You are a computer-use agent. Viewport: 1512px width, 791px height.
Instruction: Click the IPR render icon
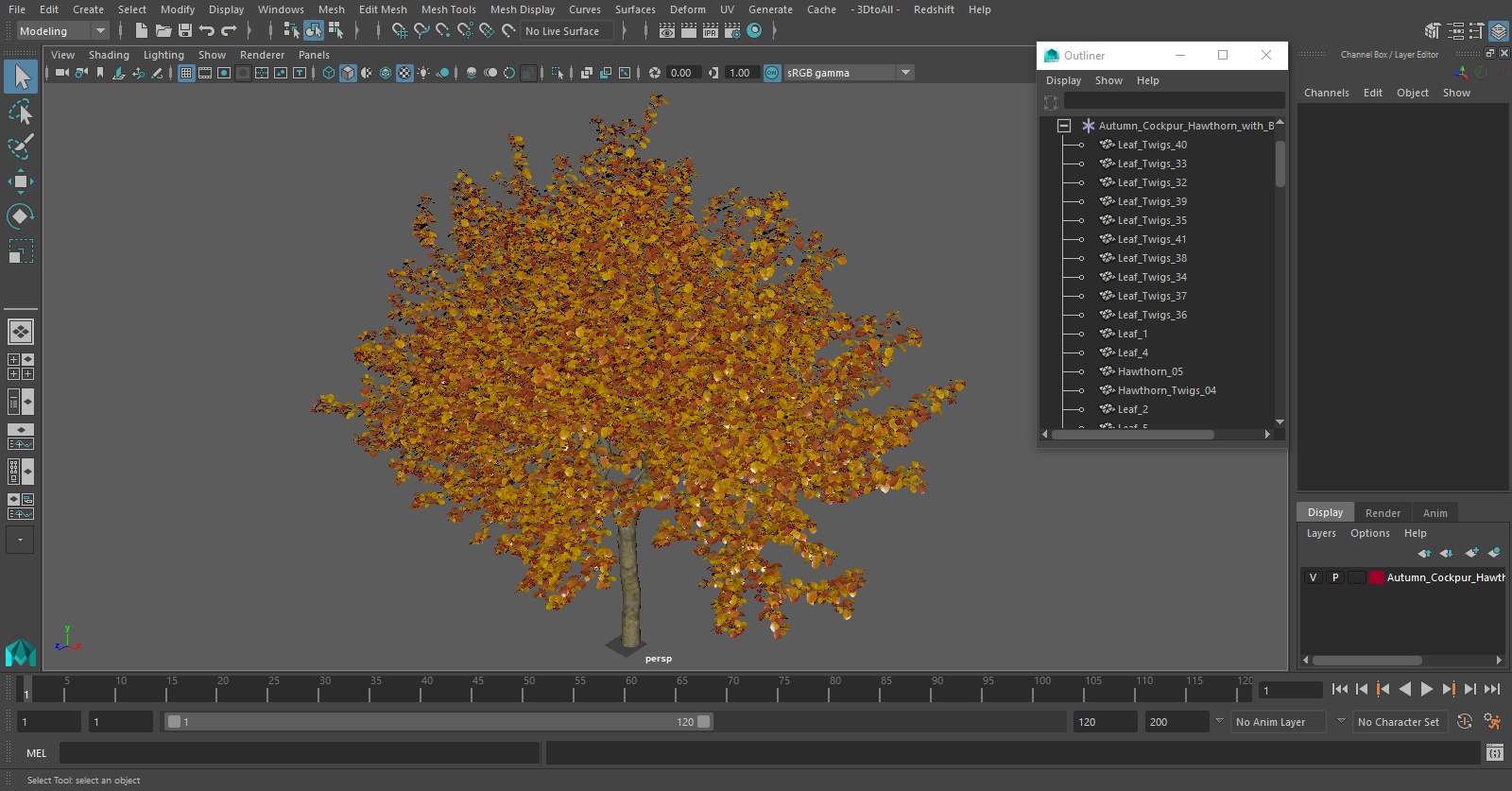coord(710,31)
